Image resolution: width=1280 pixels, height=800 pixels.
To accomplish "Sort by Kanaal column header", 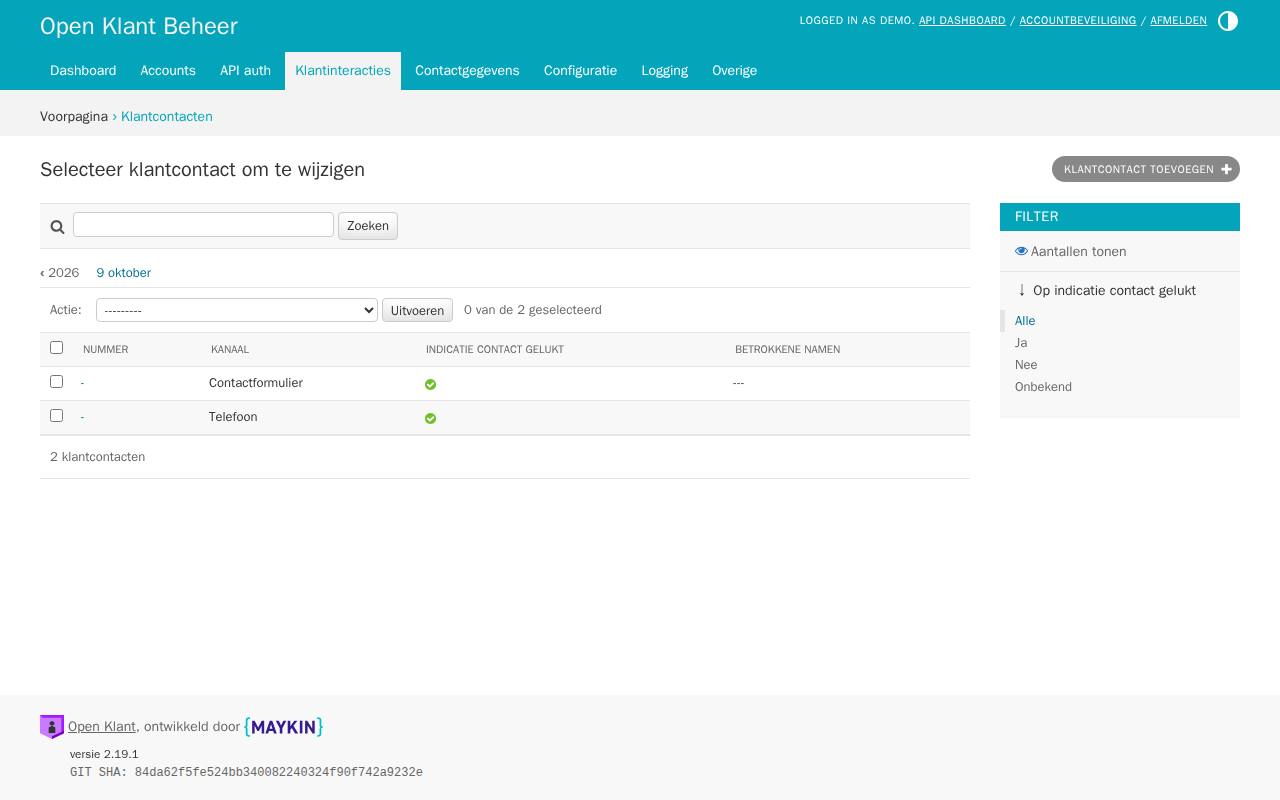I will click(230, 350).
